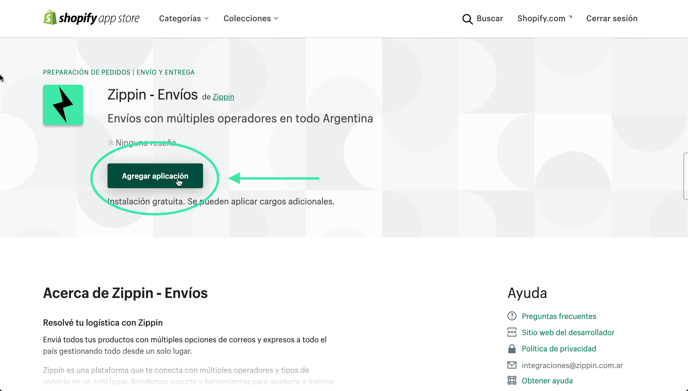688x391 pixels.
Task: Click the integraciones@zippin.com.ar email address
Action: pos(572,365)
